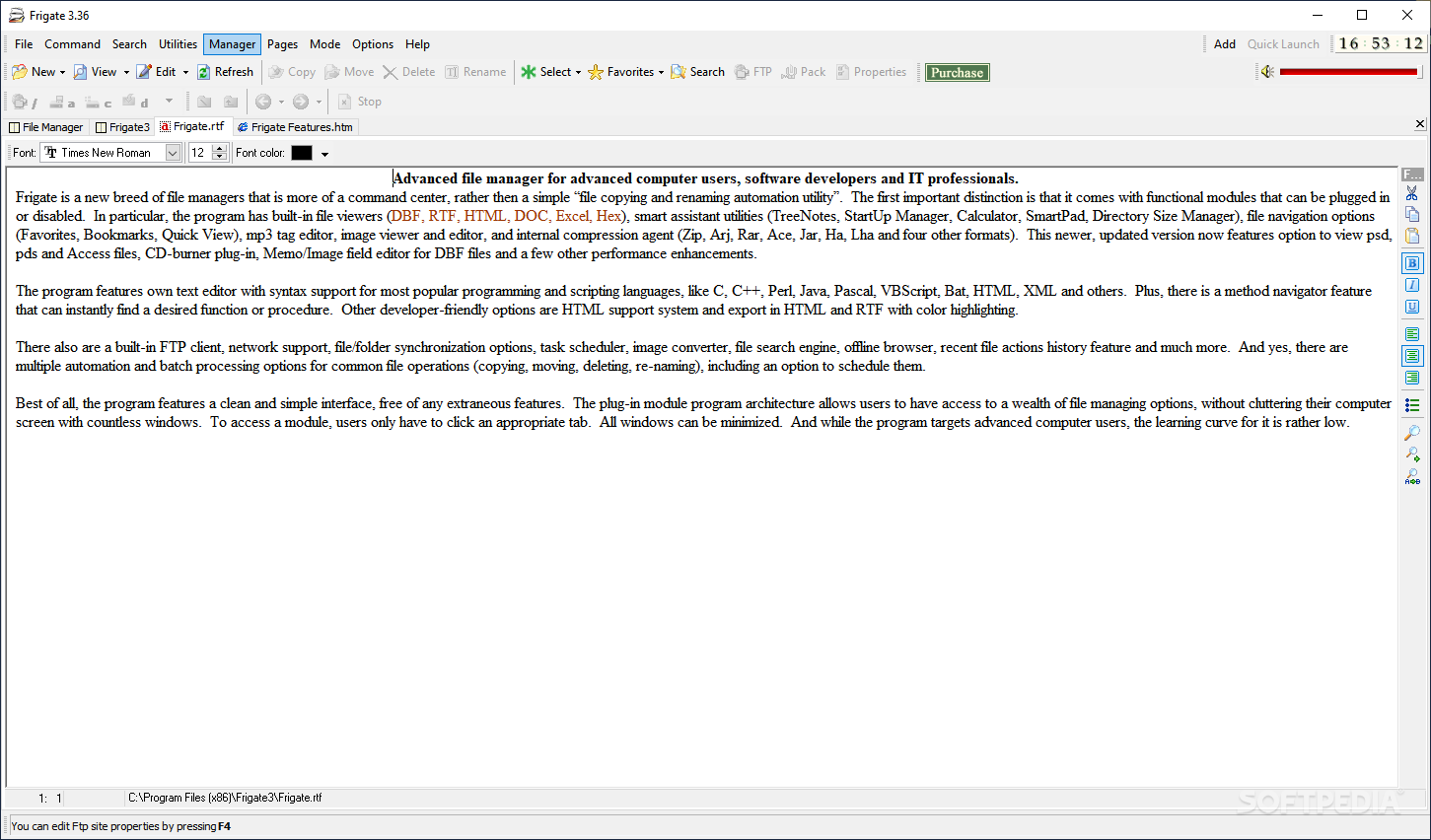
Task: Open the File menu
Action: (24, 44)
